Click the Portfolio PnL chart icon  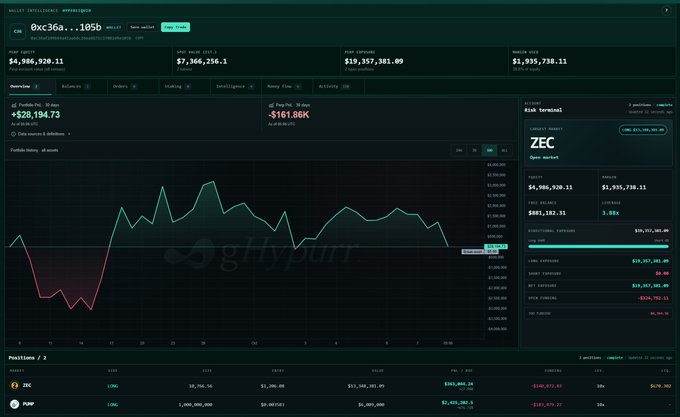[x=14, y=105]
